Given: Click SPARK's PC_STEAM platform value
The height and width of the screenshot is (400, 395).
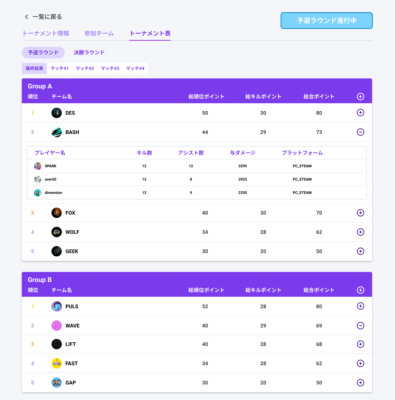Looking at the screenshot, I should click(302, 166).
